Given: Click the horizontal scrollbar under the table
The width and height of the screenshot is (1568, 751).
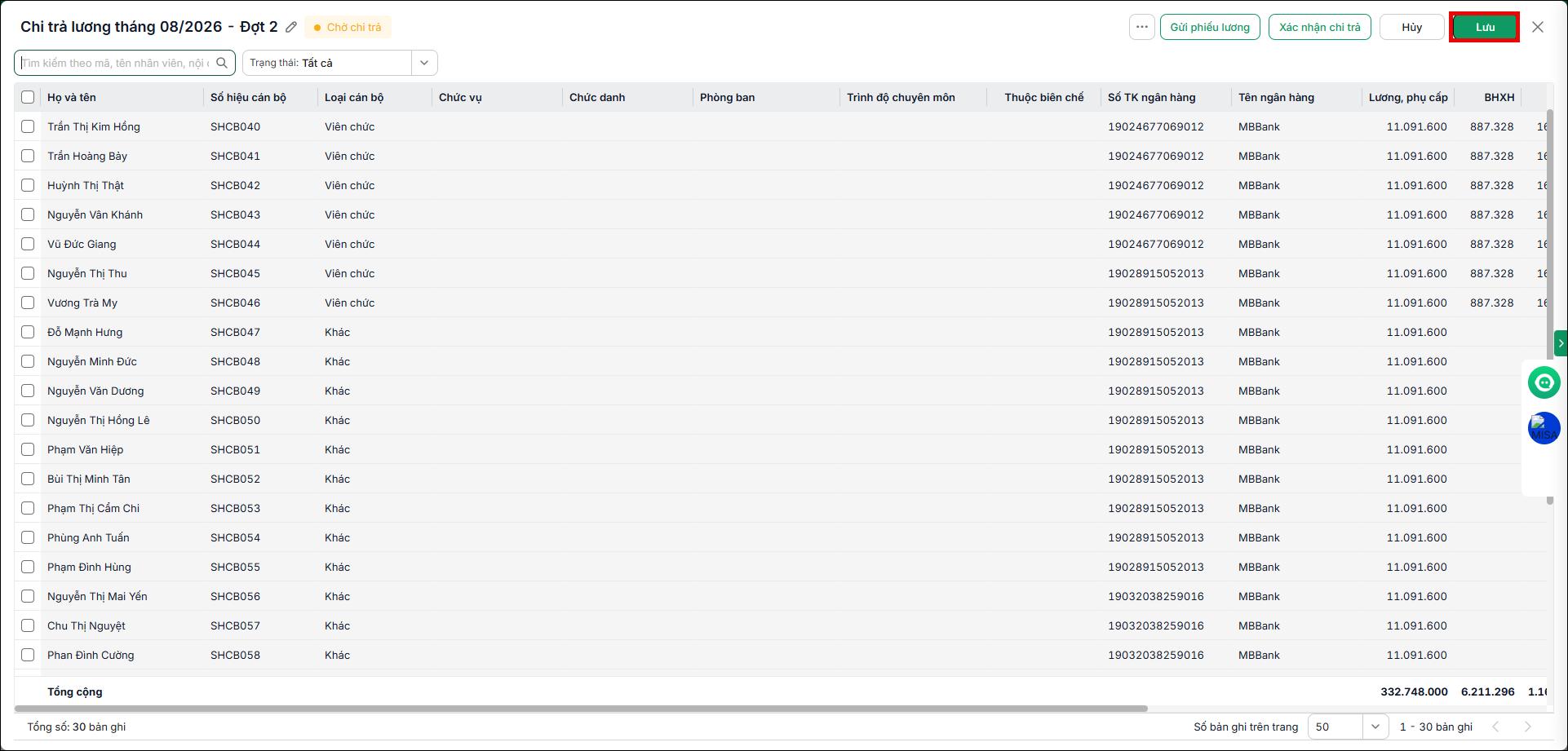Looking at the screenshot, I should [x=581, y=709].
